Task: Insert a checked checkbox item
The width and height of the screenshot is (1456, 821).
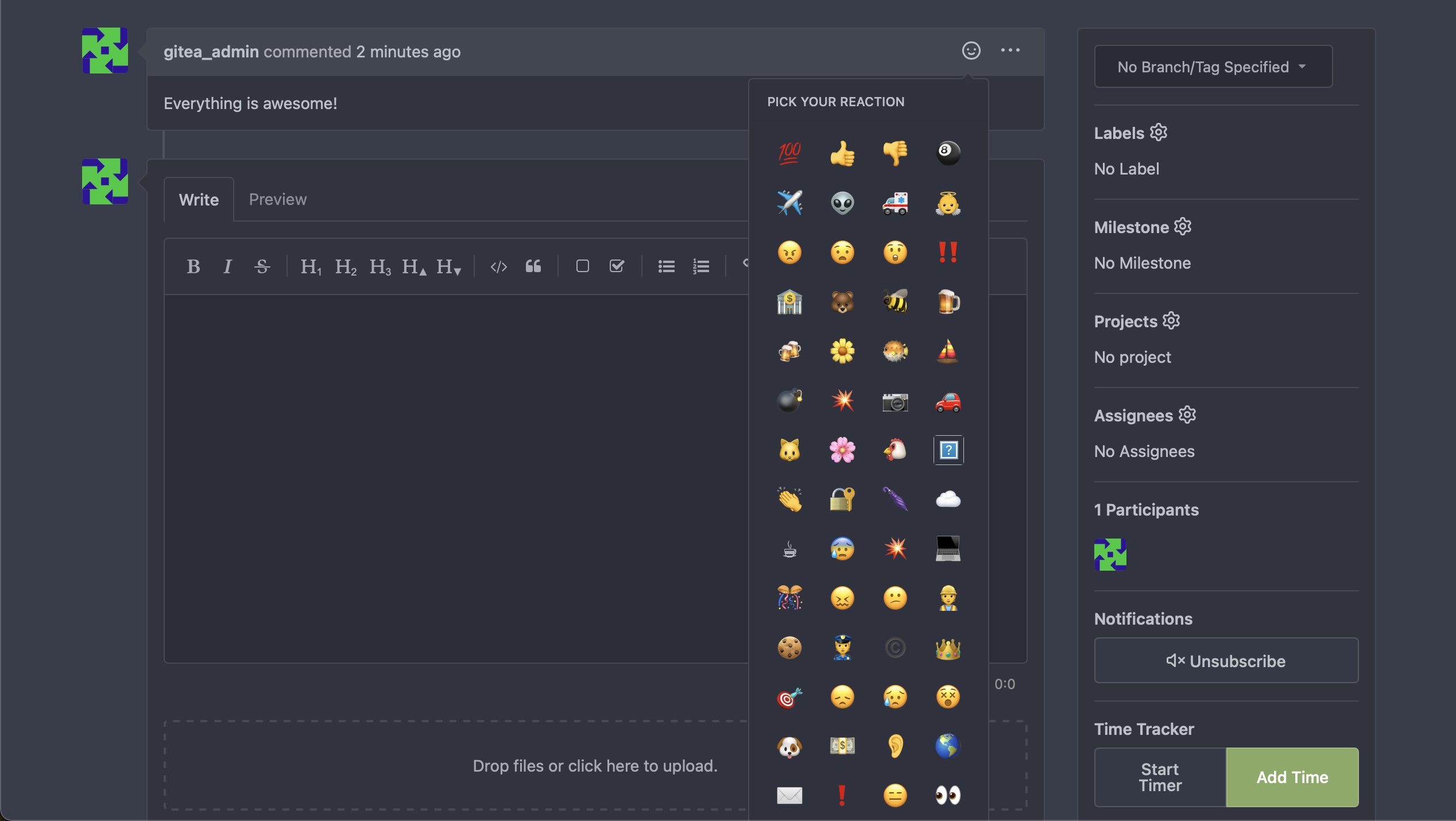Action: click(617, 266)
